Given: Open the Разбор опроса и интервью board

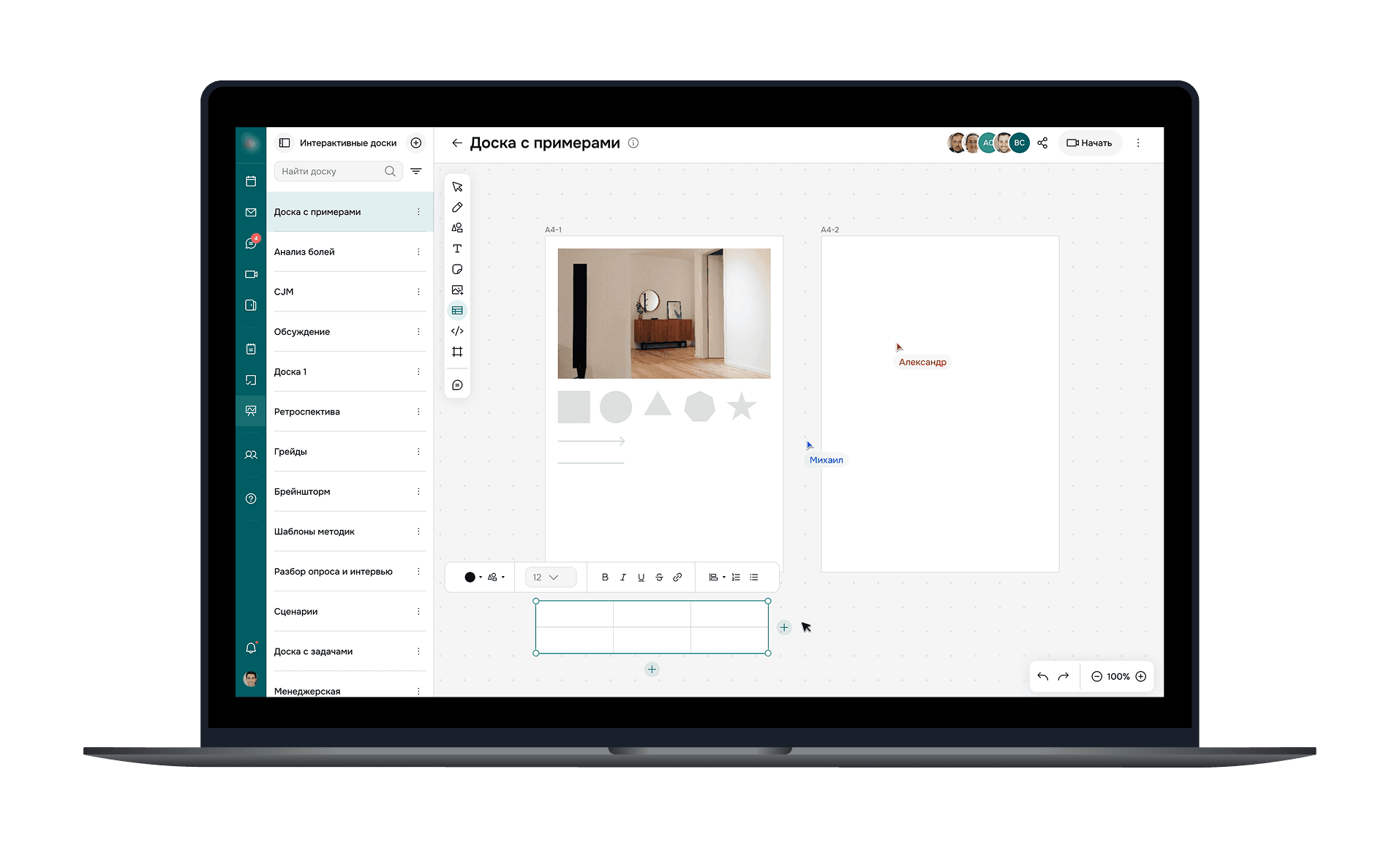Looking at the screenshot, I should 350,572.
